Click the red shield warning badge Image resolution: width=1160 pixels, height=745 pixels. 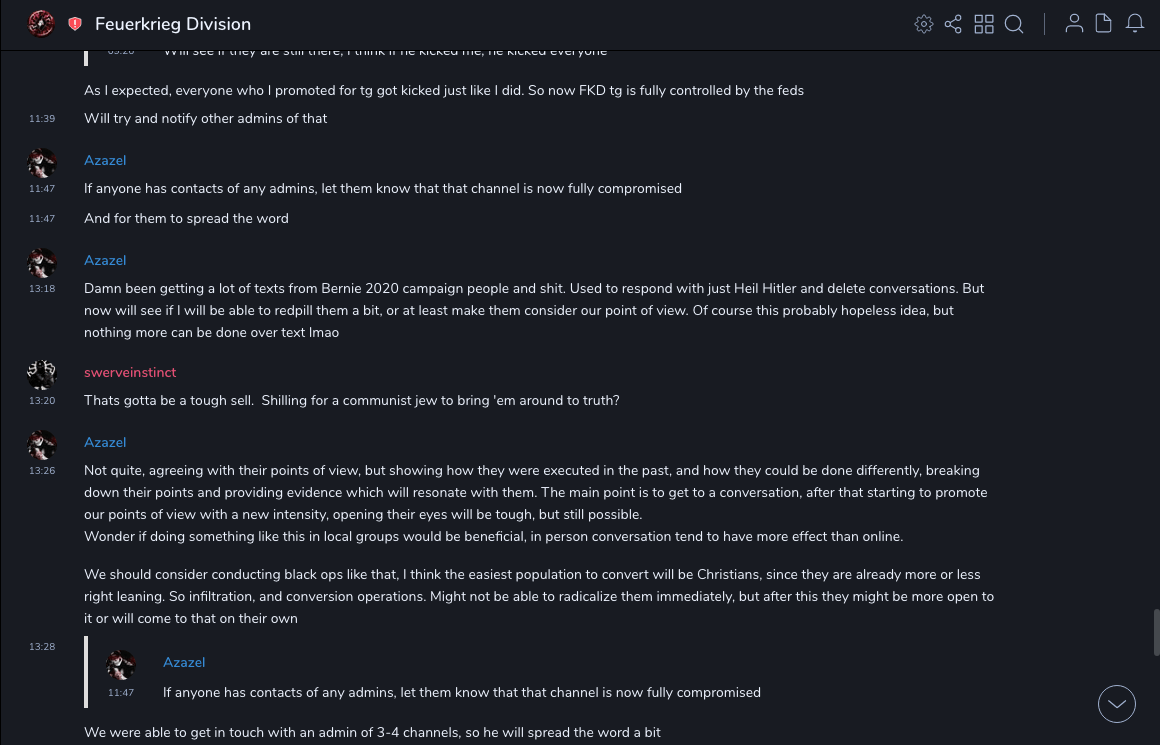point(75,24)
